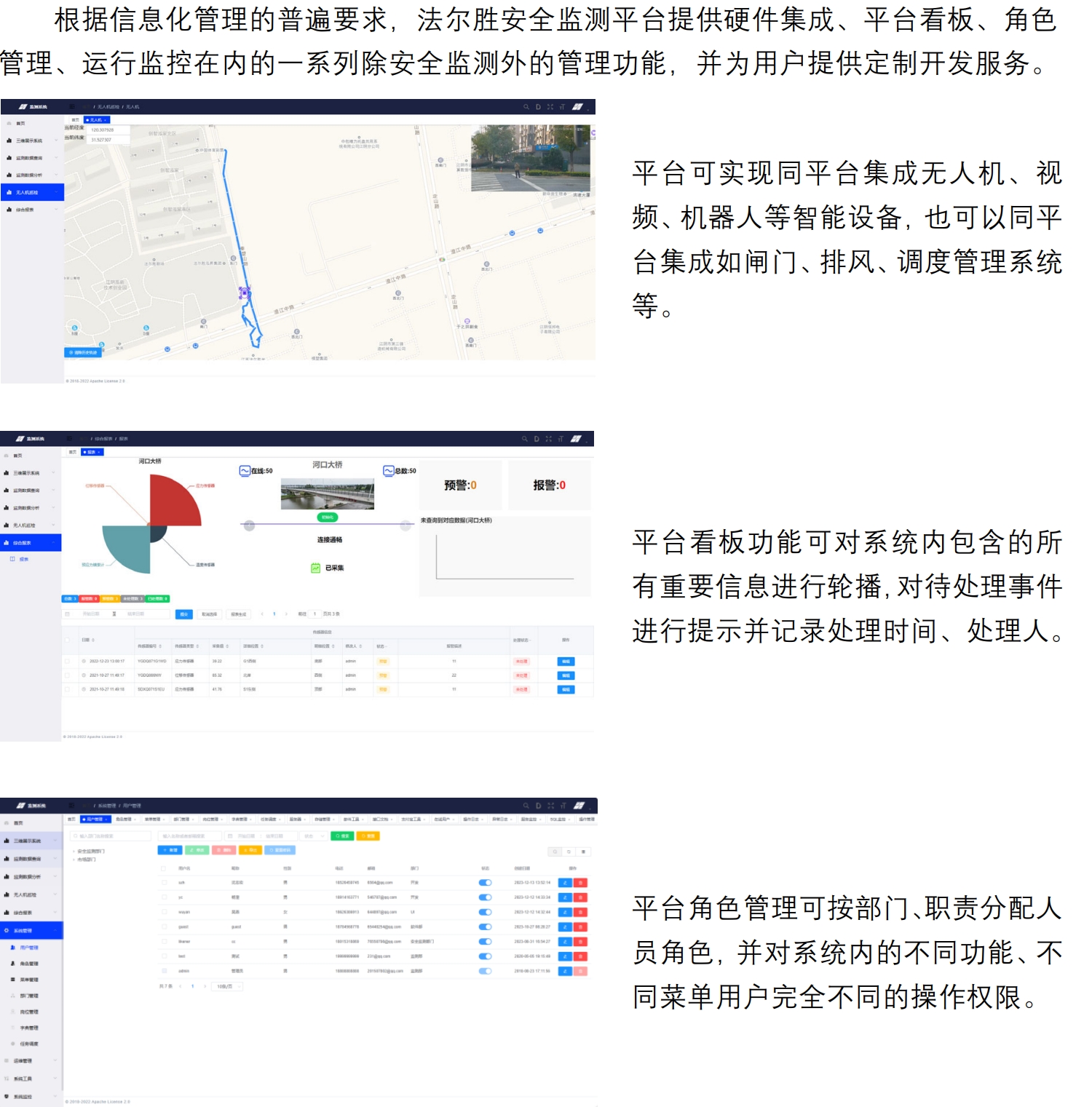Viewport: 1092px width, 1107px height.
Task: Click the 当前经度 longitude input field
Action: point(108,130)
